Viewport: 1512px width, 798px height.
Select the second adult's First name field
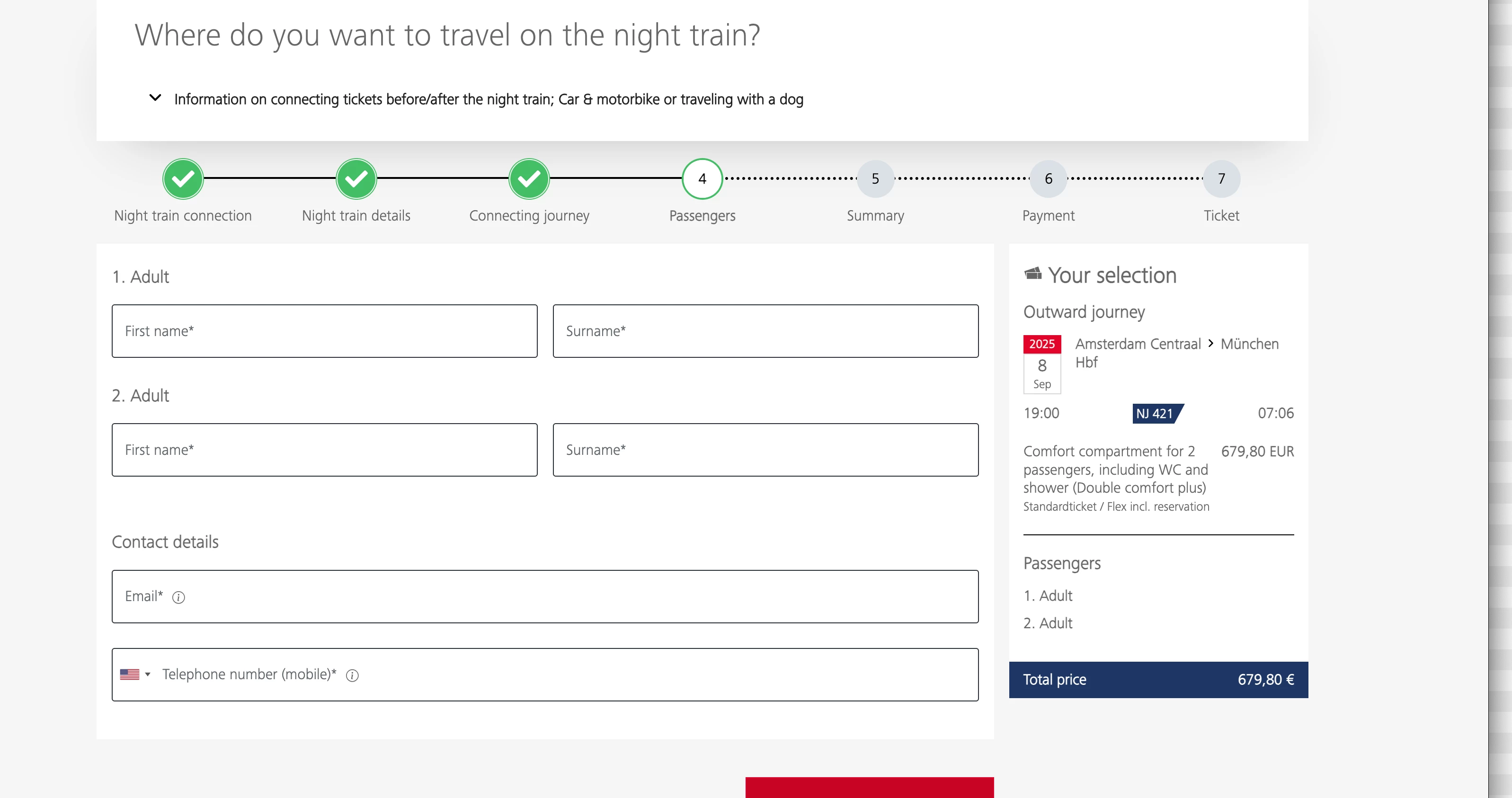pos(325,450)
